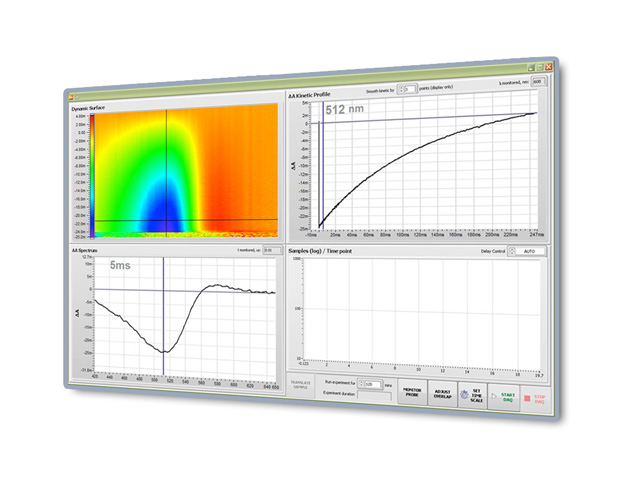This screenshot has height=480, width=640.
Task: Click the t monitored field above ΔA Spectrum
Action: coord(268,251)
